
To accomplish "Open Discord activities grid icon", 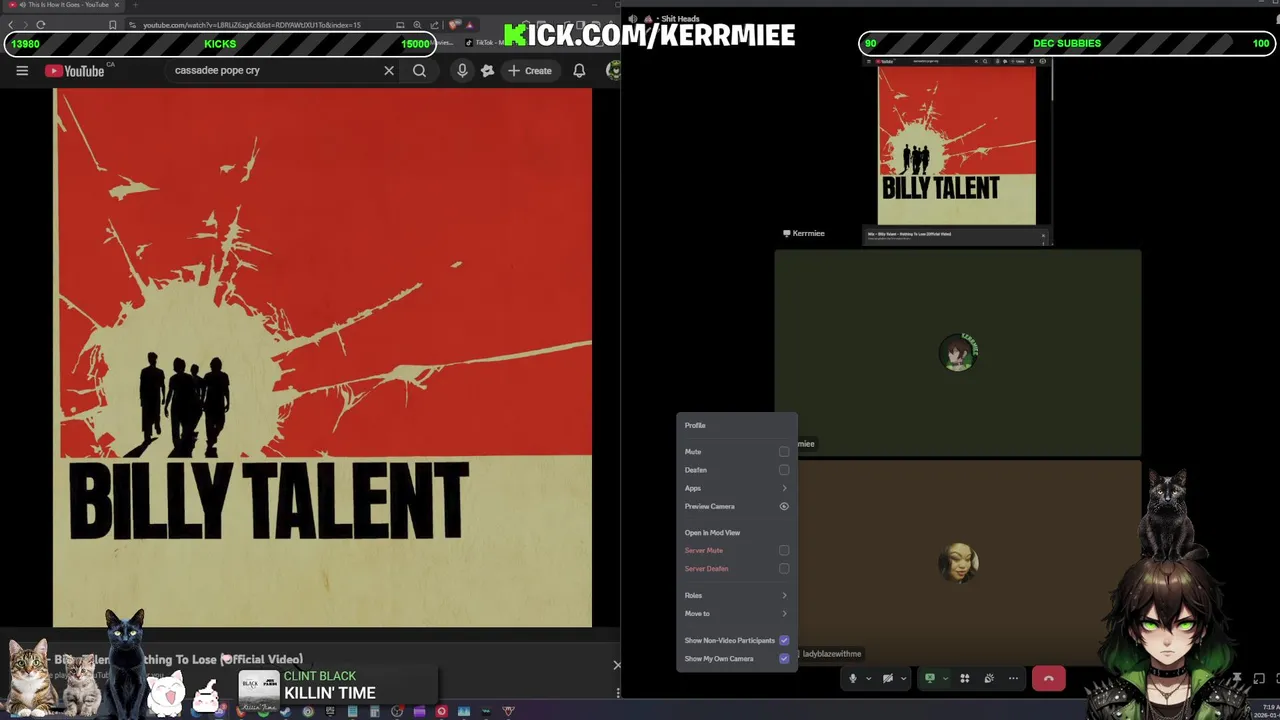I will tap(965, 678).
